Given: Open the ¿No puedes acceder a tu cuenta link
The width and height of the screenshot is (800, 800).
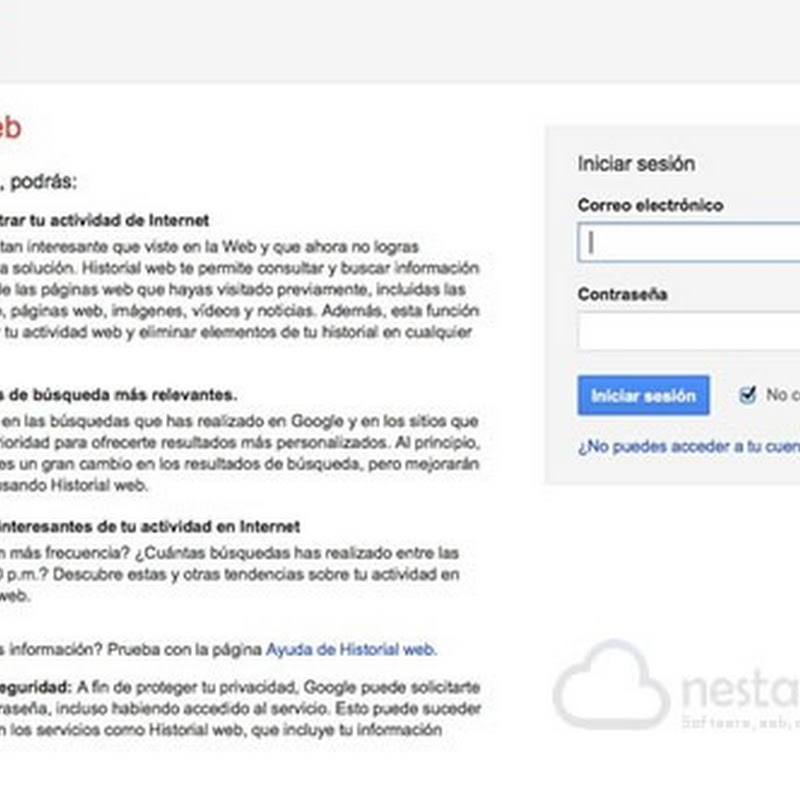Looking at the screenshot, I should (689, 446).
